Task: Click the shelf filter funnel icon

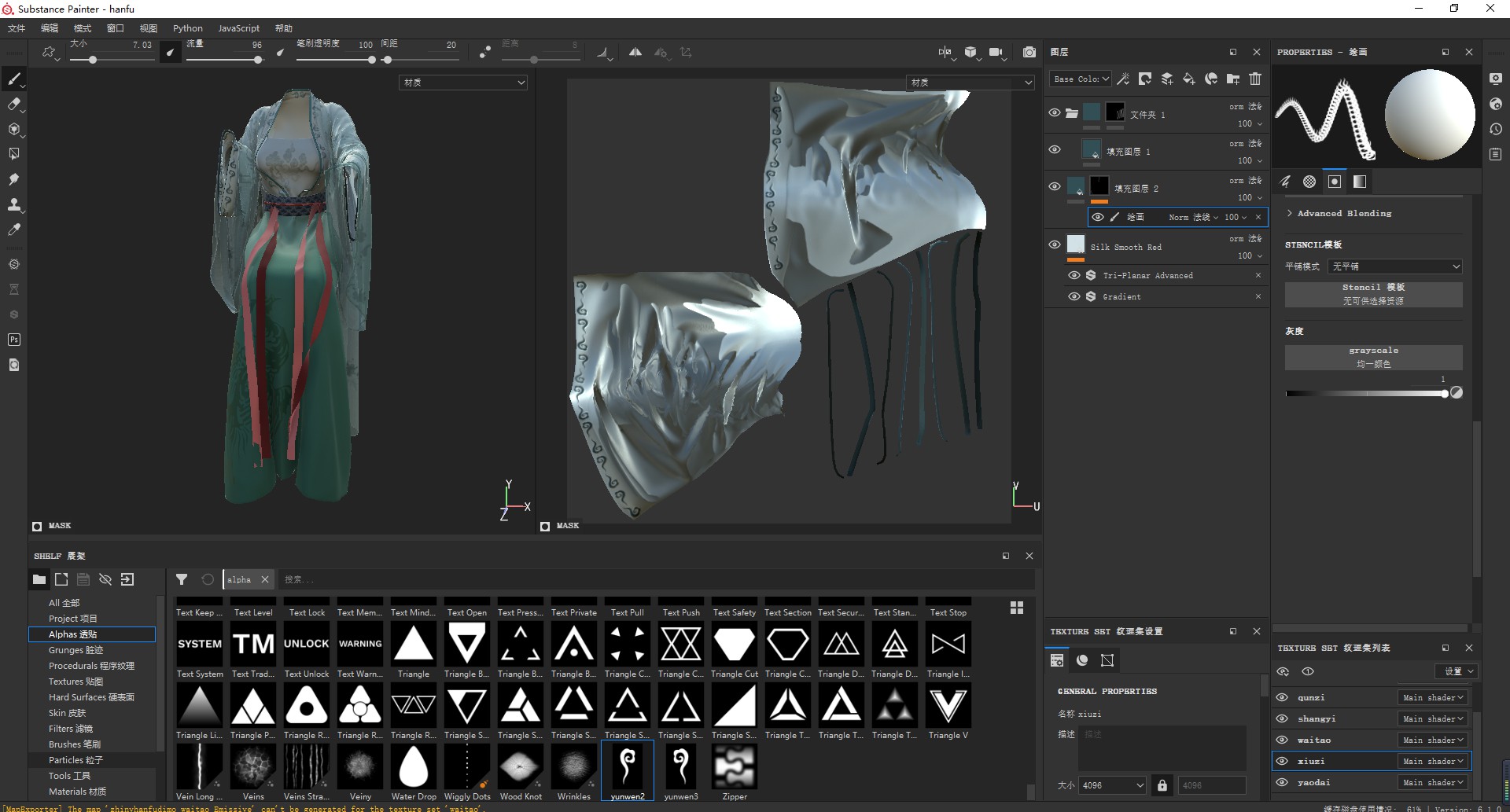Action: pyautogui.click(x=182, y=579)
